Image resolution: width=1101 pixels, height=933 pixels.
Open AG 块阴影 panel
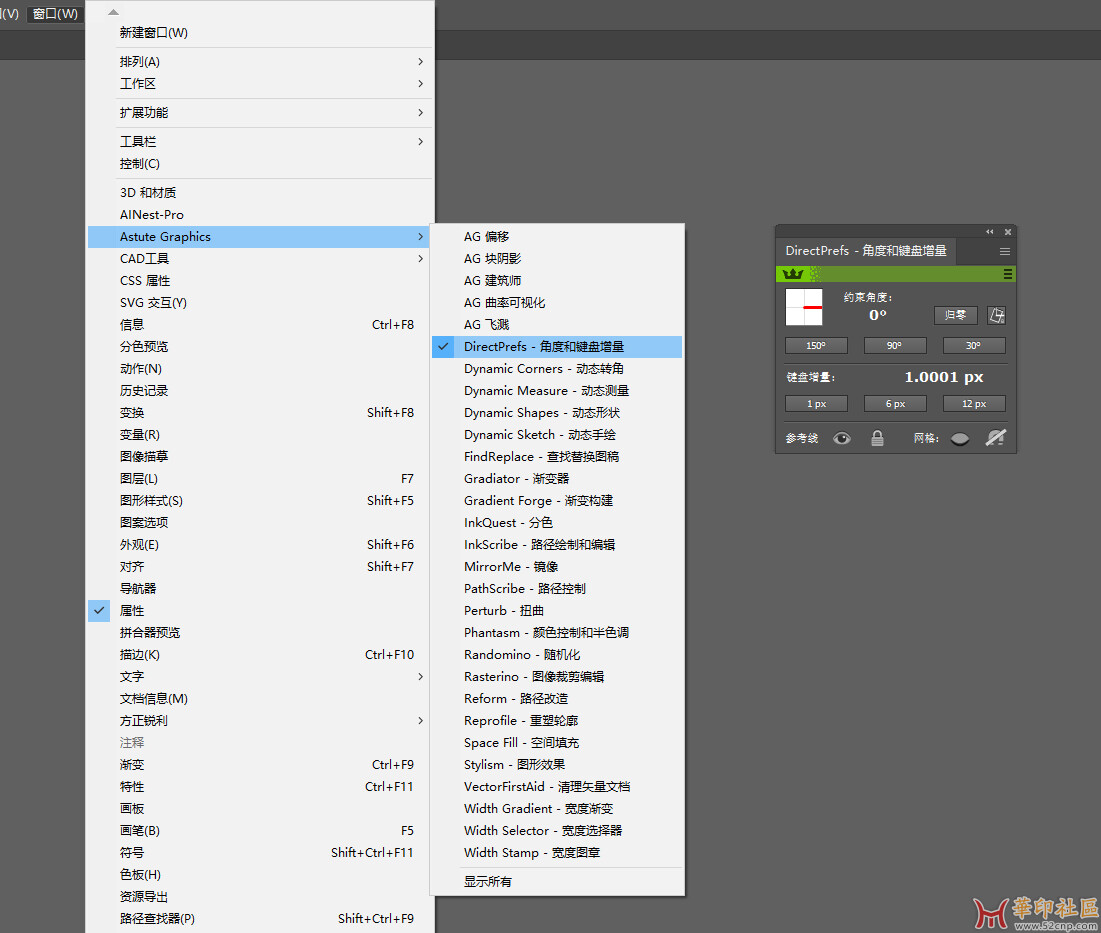point(557,258)
